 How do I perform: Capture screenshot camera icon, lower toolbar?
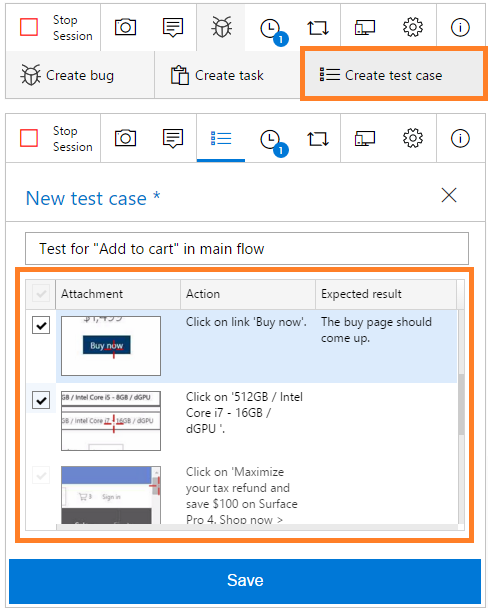(125, 138)
